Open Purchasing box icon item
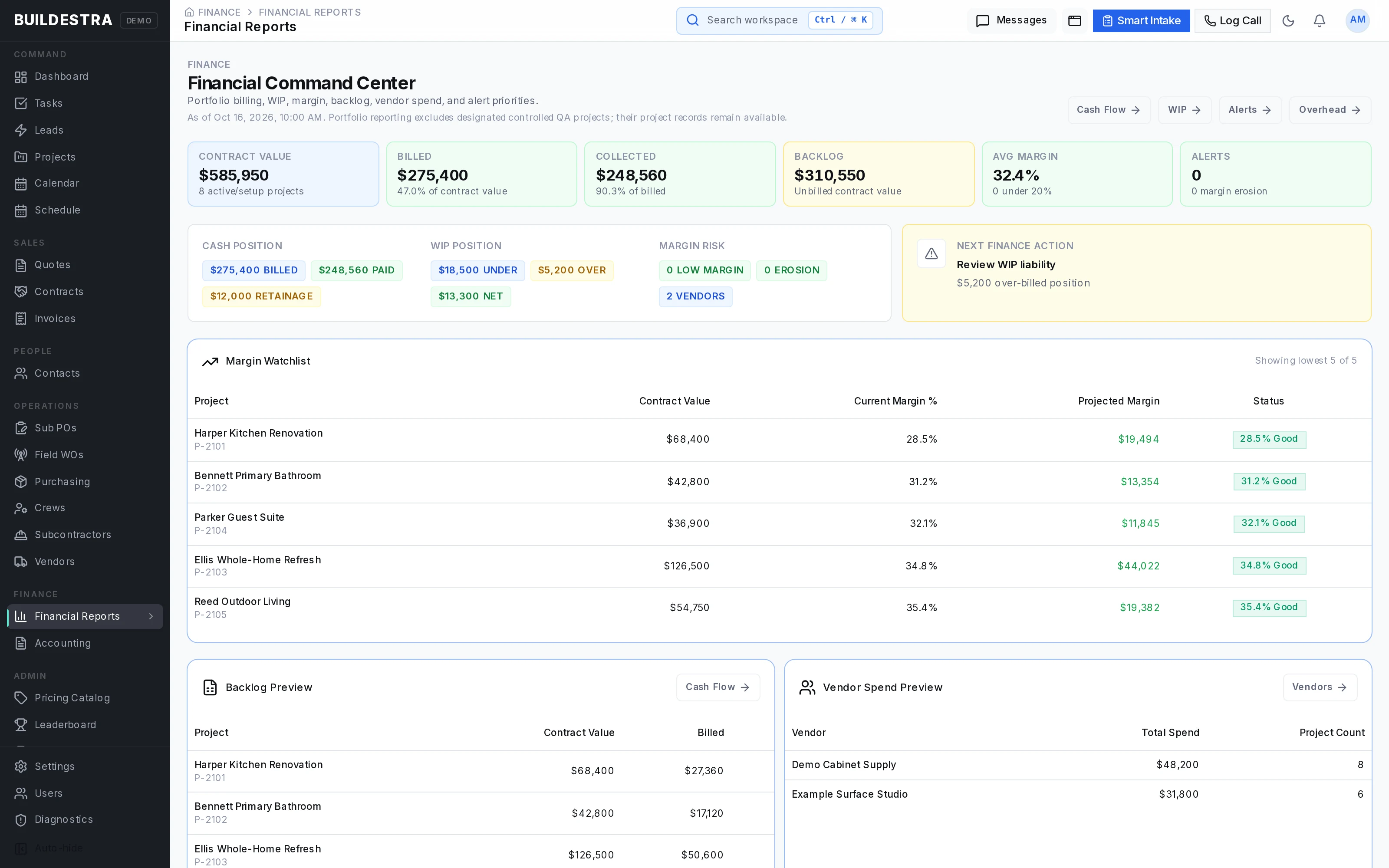The width and height of the screenshot is (1389, 868). pyautogui.click(x=85, y=482)
